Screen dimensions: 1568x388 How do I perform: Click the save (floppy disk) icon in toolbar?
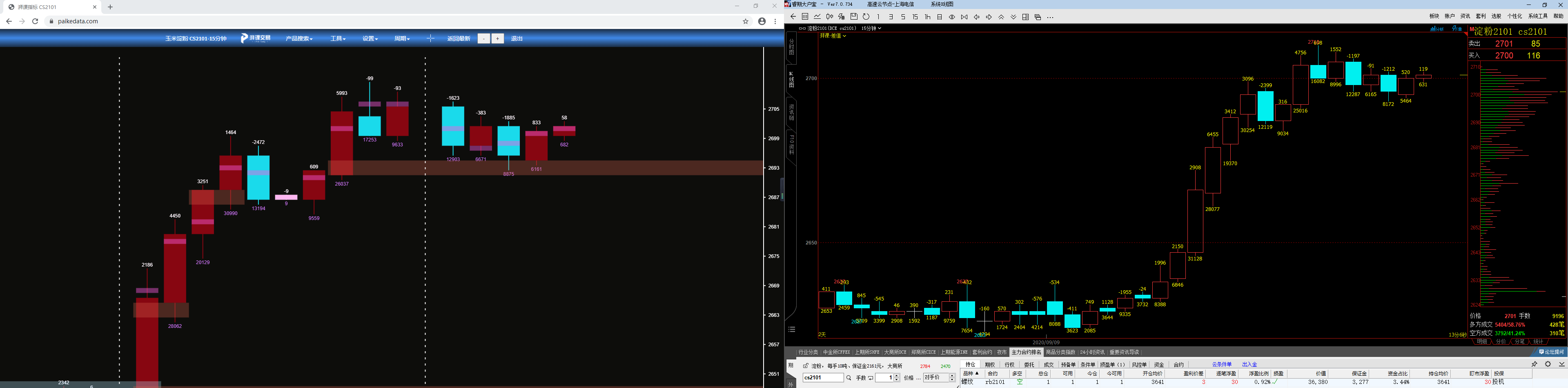(x=854, y=17)
